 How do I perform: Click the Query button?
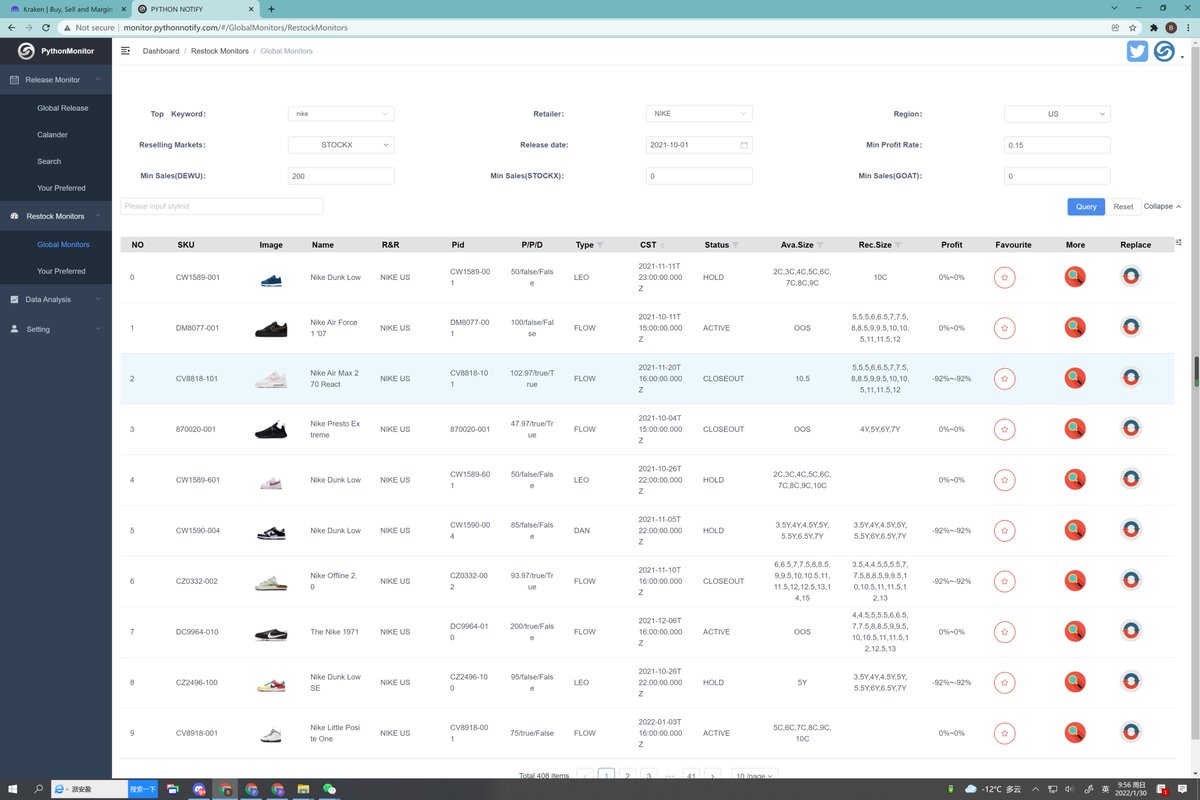tap(1086, 206)
